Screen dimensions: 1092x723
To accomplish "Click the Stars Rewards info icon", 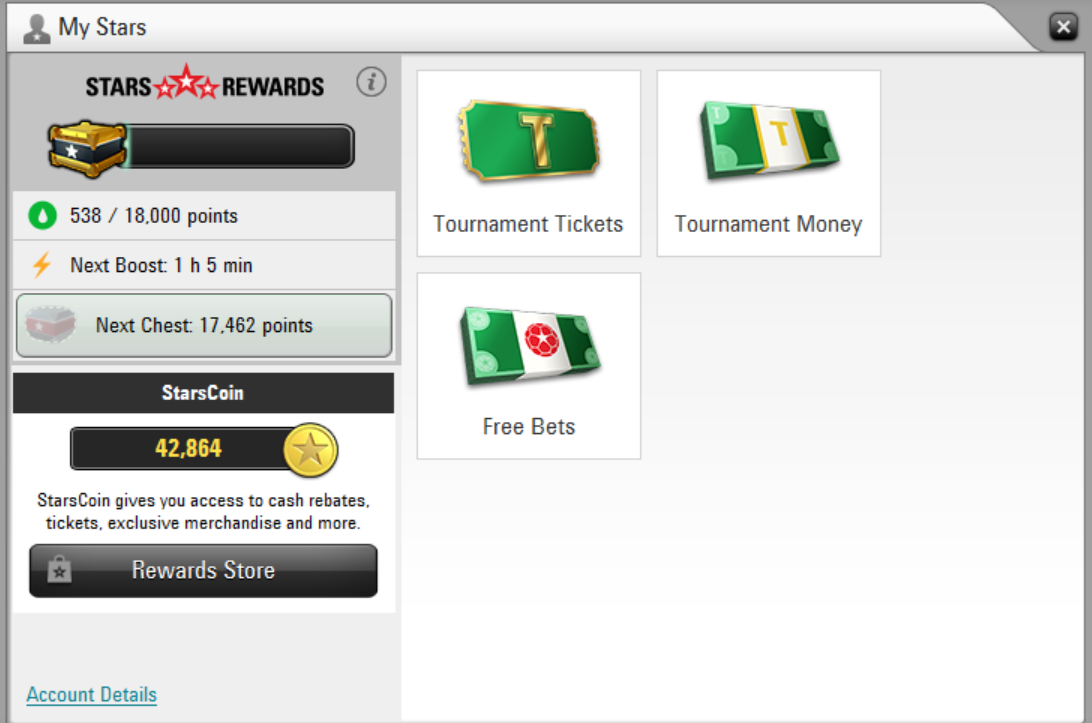I will click(371, 82).
